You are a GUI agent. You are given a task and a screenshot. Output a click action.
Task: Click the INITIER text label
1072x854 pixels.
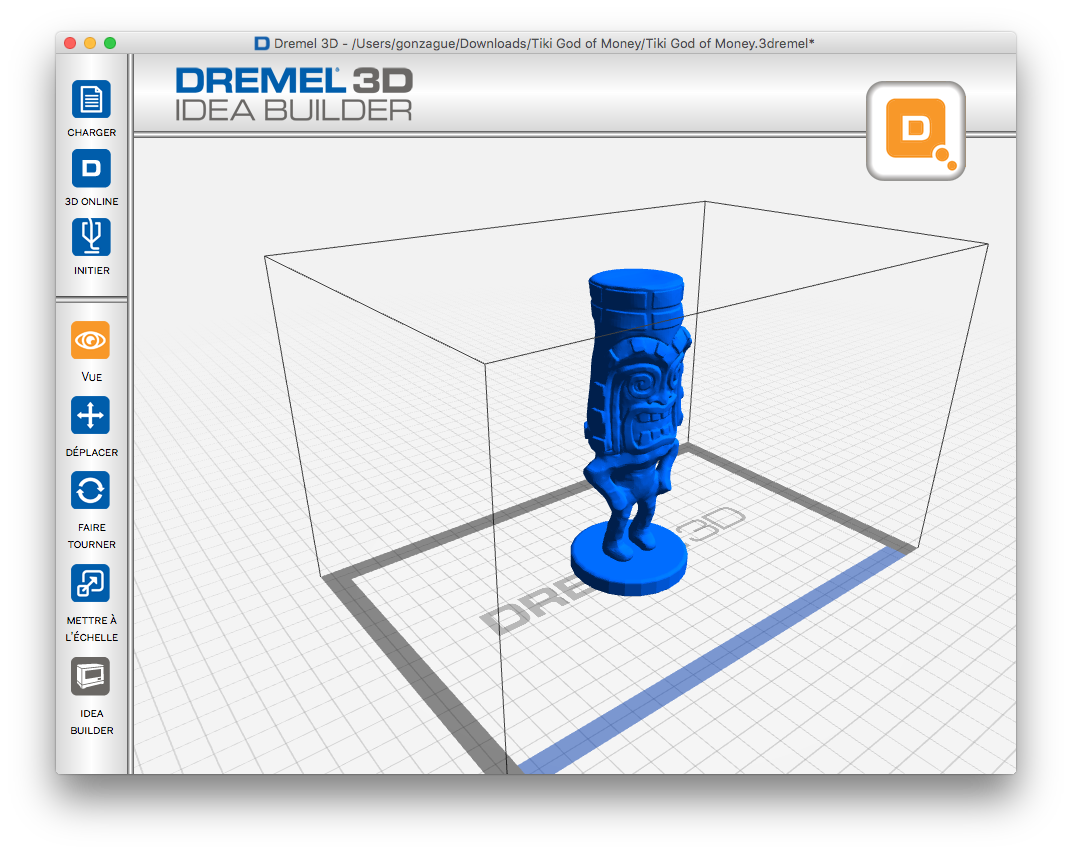(x=91, y=271)
